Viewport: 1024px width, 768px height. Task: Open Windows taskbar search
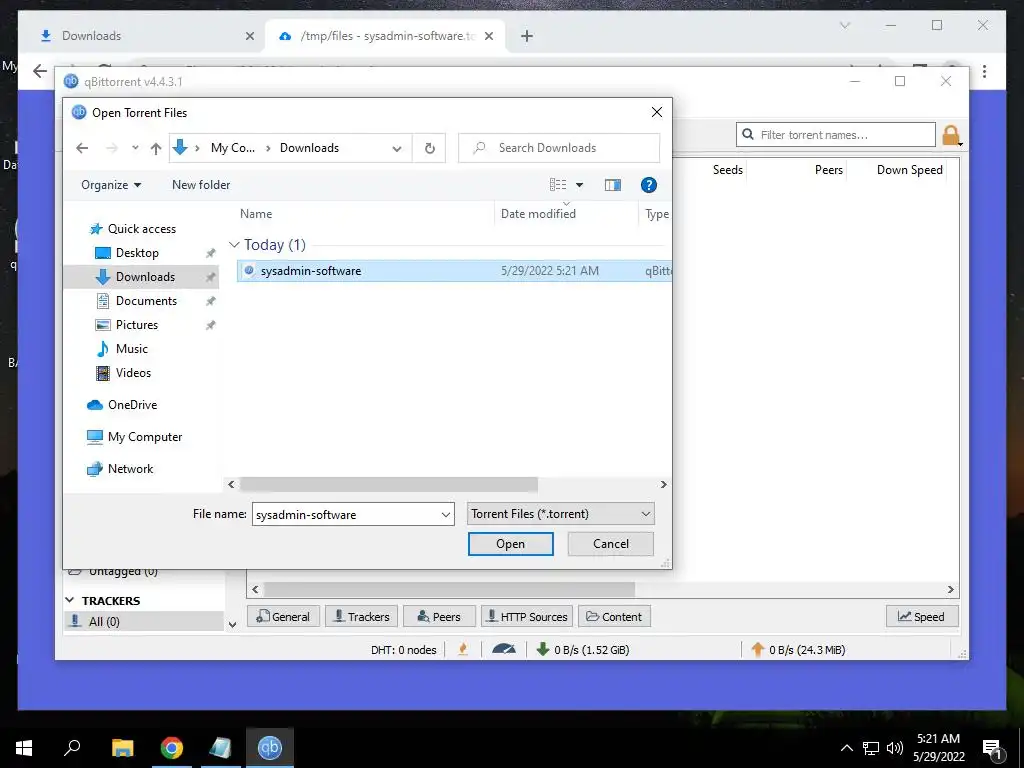72,748
